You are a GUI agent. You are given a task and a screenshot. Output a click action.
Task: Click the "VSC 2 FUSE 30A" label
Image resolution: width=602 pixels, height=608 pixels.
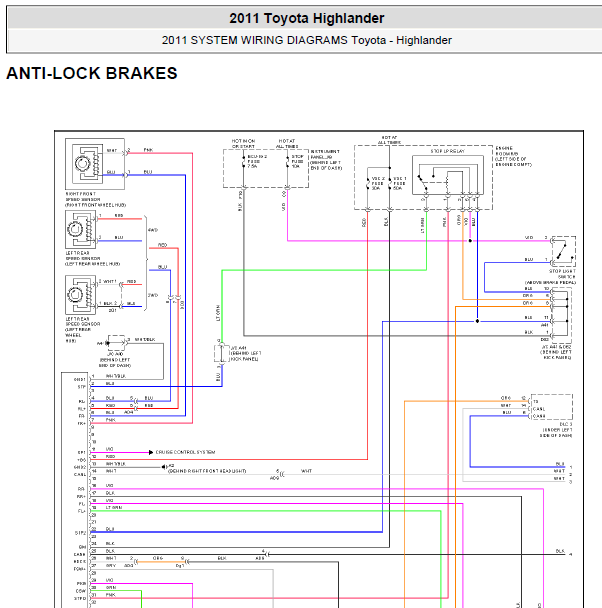click(378, 183)
